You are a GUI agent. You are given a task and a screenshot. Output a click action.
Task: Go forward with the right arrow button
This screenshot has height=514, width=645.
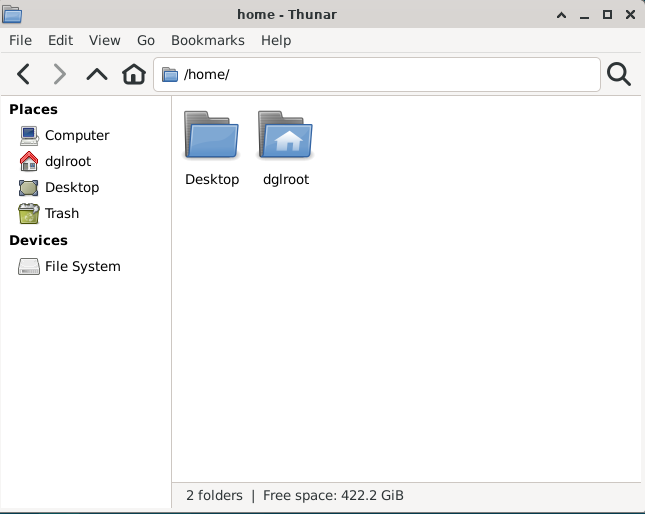coord(60,74)
